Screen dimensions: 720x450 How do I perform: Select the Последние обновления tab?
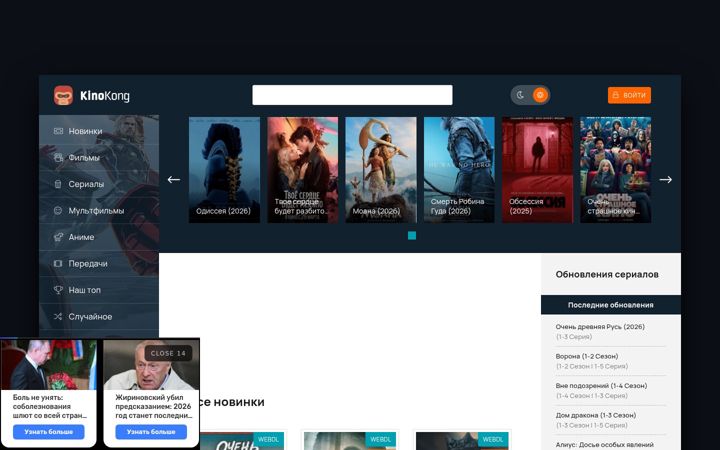(x=611, y=305)
